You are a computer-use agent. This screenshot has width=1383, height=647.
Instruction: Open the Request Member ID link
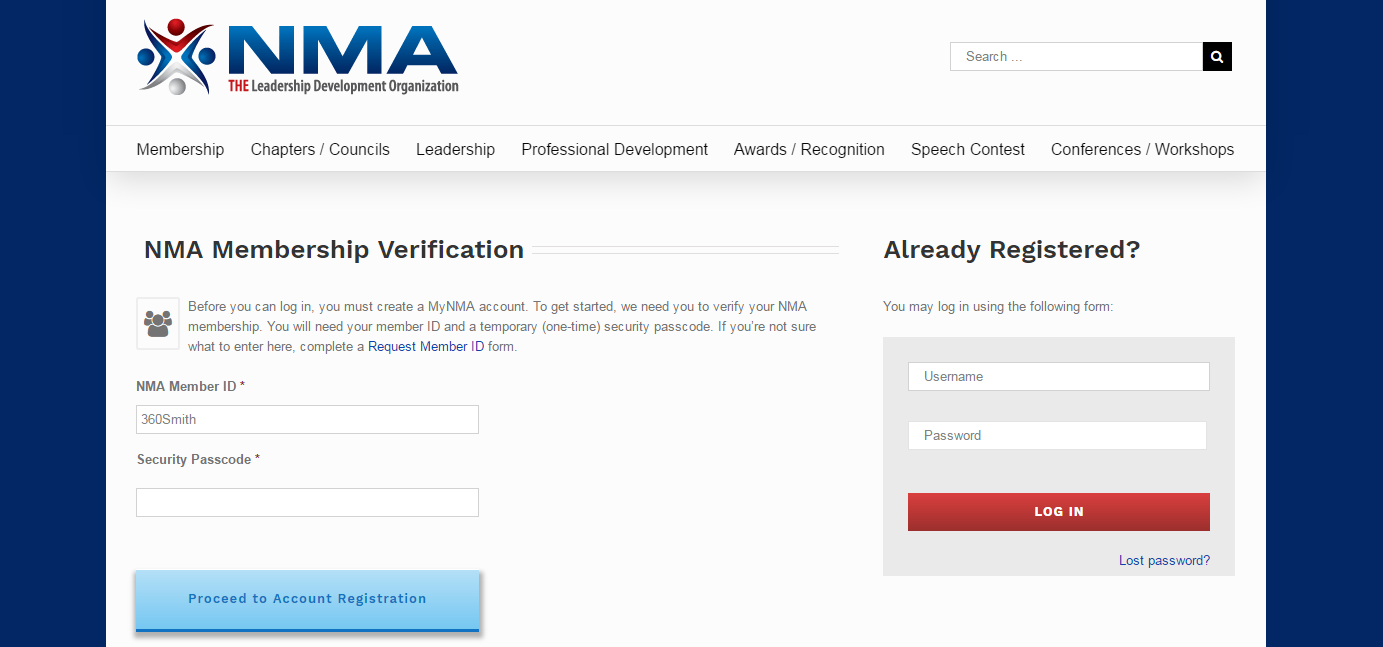(x=426, y=347)
